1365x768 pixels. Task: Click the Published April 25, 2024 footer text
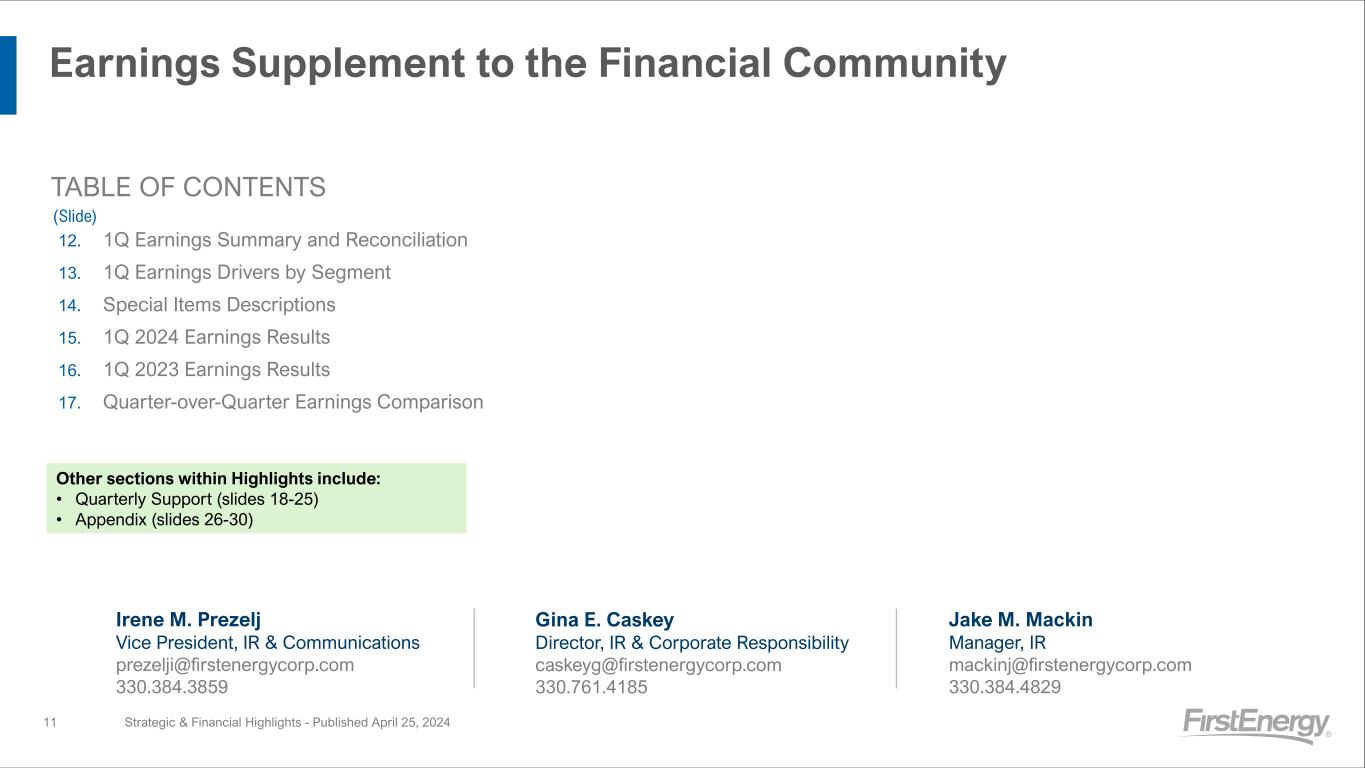pyautogui.click(x=287, y=722)
